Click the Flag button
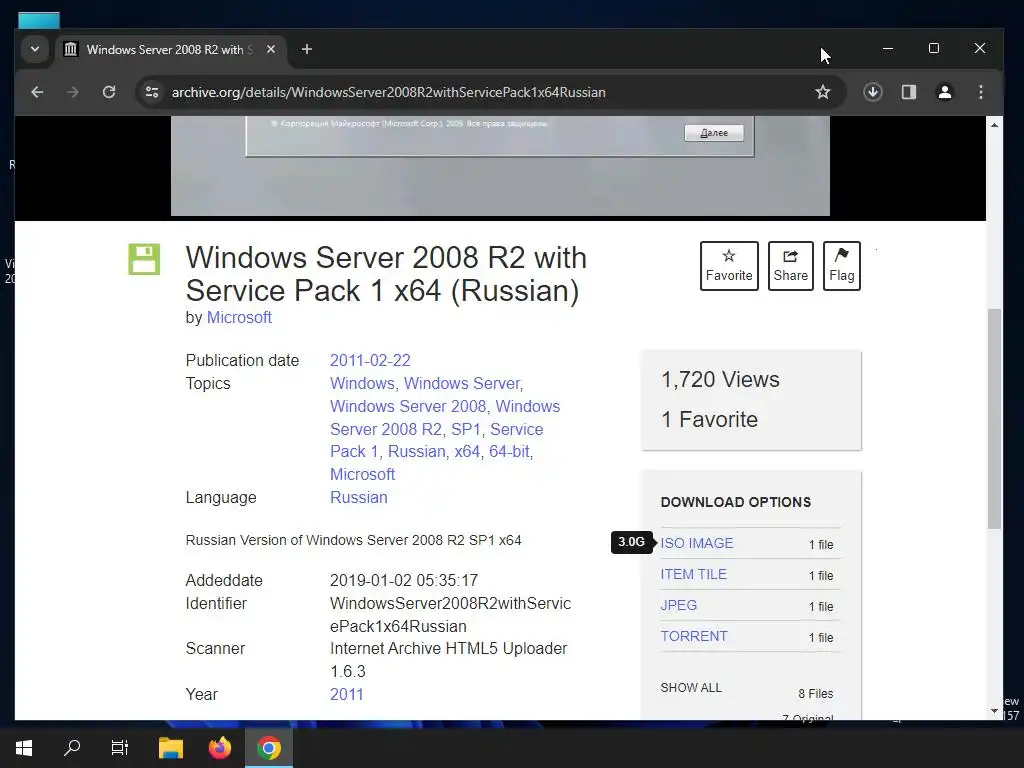1024x768 pixels. tap(841, 266)
